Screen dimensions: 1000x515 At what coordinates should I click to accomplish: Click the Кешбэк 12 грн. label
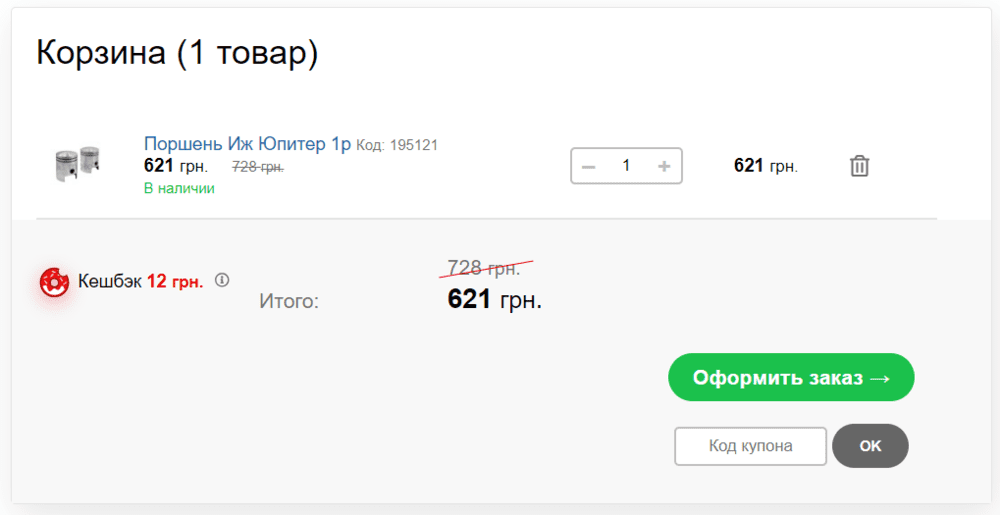click(x=140, y=282)
